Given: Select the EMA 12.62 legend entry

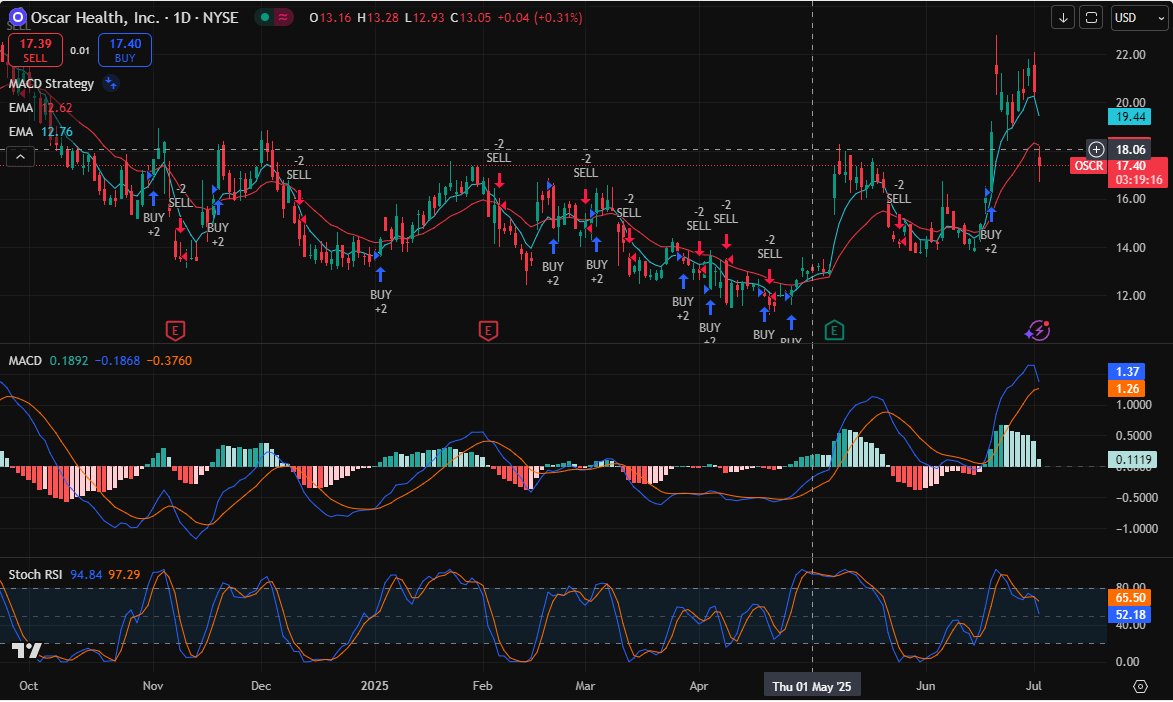Looking at the screenshot, I should coord(40,108).
